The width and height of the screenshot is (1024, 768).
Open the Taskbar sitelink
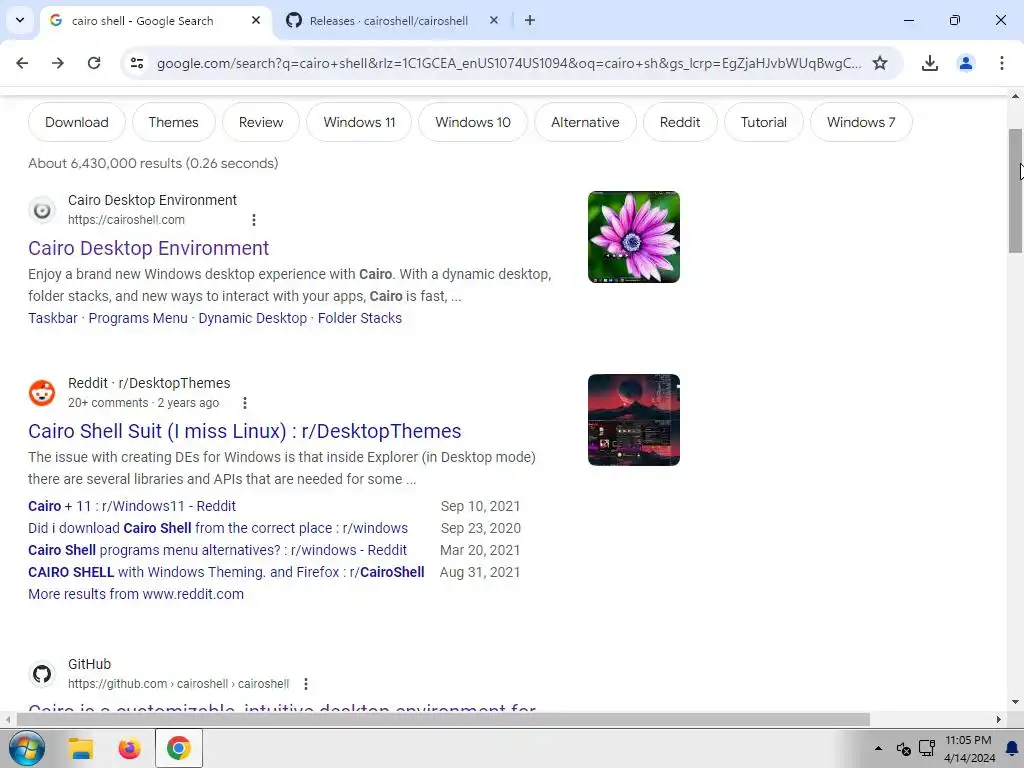tap(53, 318)
